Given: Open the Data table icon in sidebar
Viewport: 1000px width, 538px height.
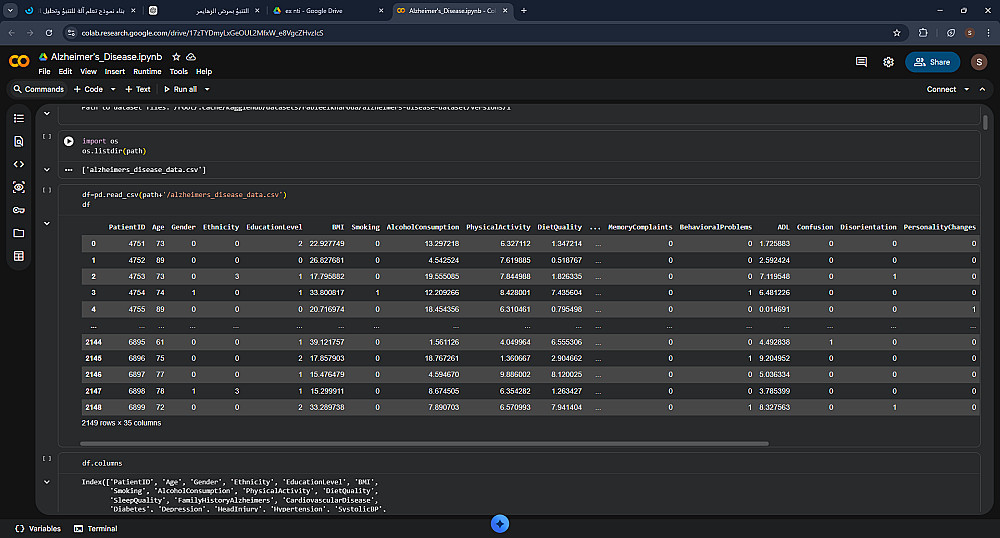Looking at the screenshot, I should (x=18, y=256).
